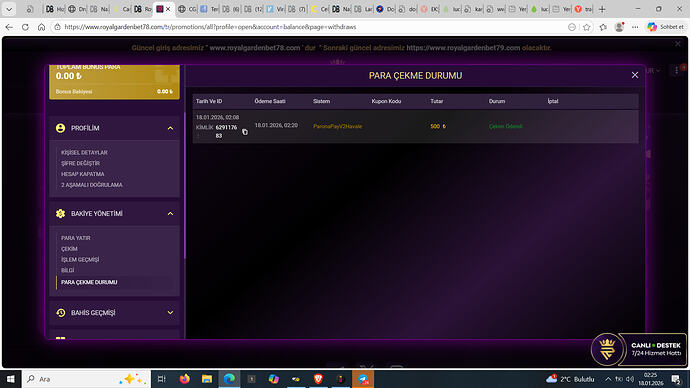690x388 pixels.
Task: Click the Ödeme Saati column header
Action: [x=270, y=101]
